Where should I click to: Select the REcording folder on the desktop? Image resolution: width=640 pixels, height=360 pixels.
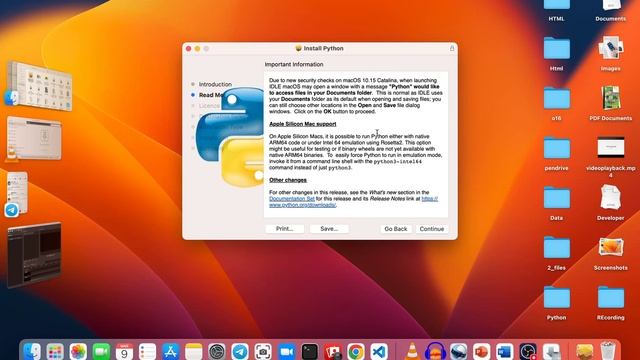(611, 298)
